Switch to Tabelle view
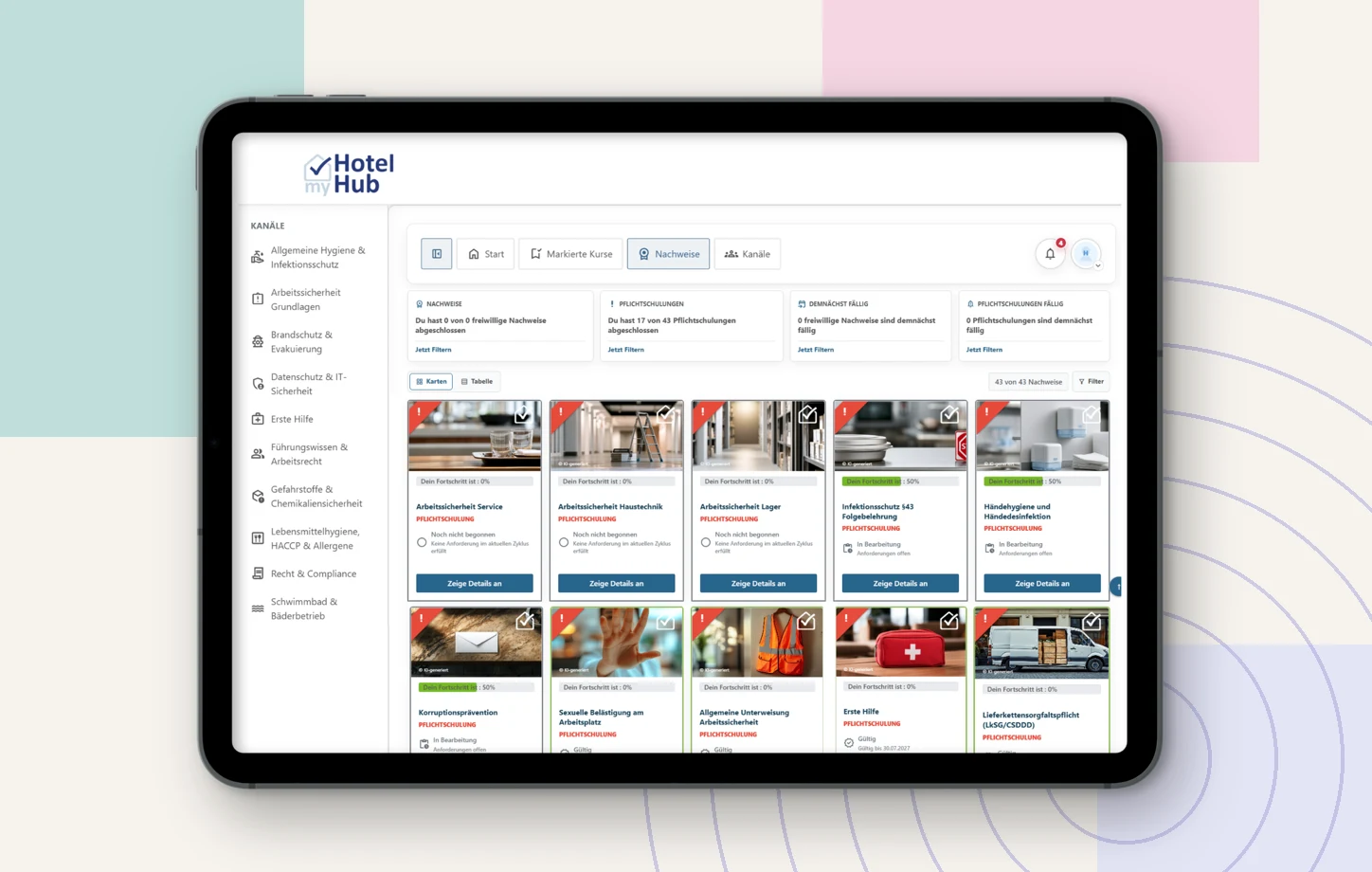 pos(477,382)
